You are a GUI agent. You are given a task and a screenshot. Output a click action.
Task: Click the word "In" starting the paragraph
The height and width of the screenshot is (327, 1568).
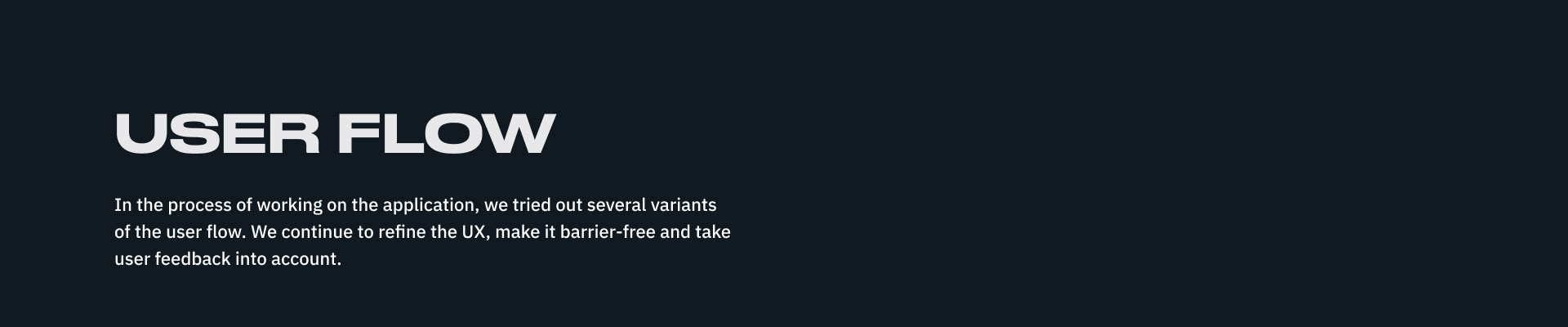[x=122, y=205]
